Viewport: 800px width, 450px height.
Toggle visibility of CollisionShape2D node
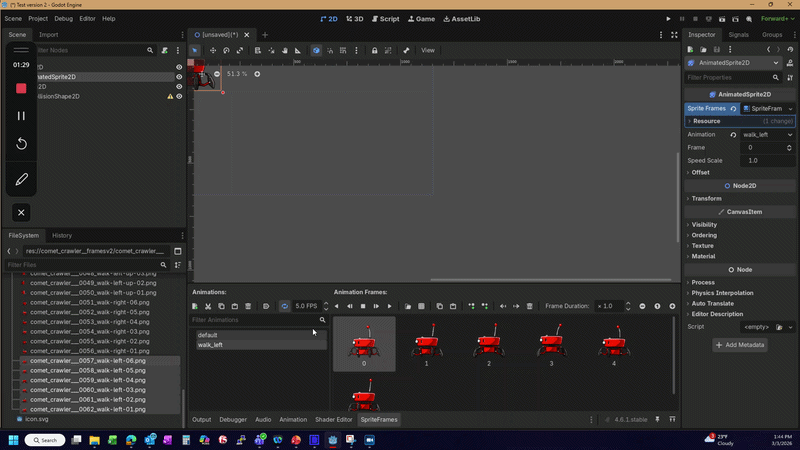180,97
